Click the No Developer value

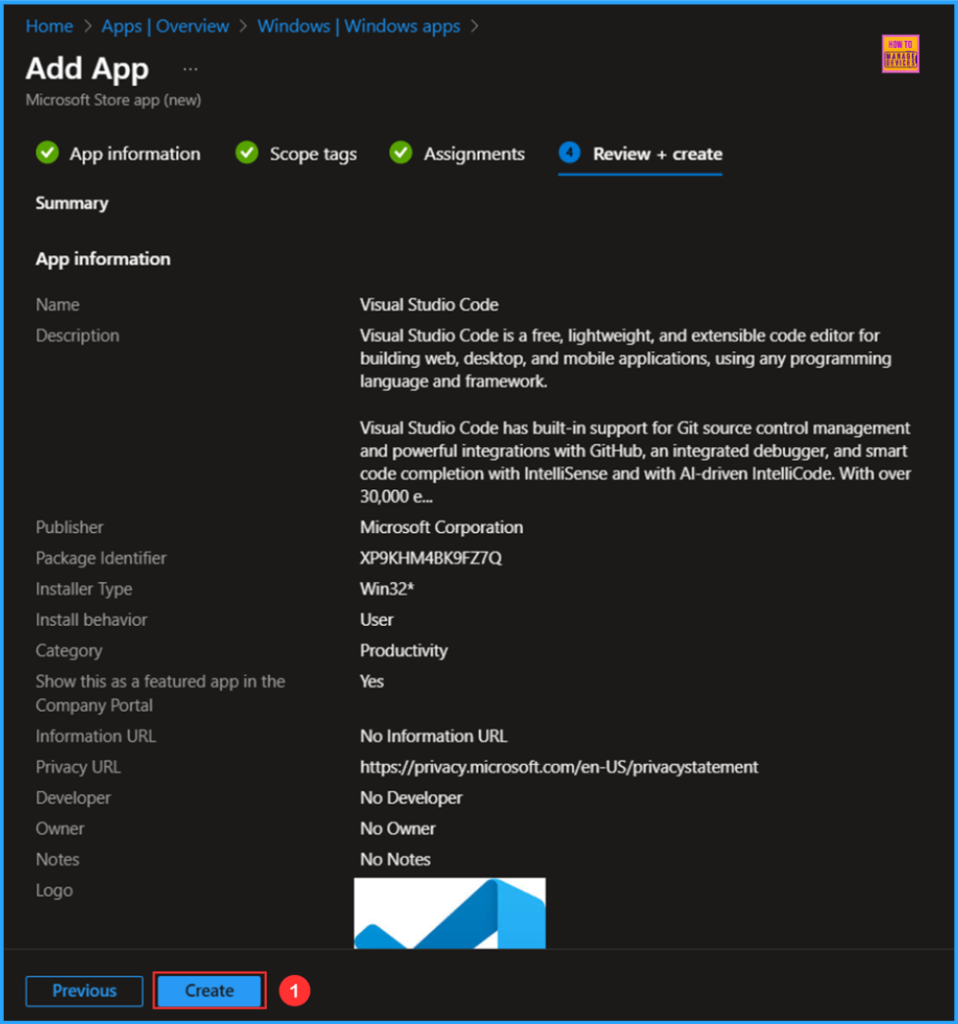[411, 798]
